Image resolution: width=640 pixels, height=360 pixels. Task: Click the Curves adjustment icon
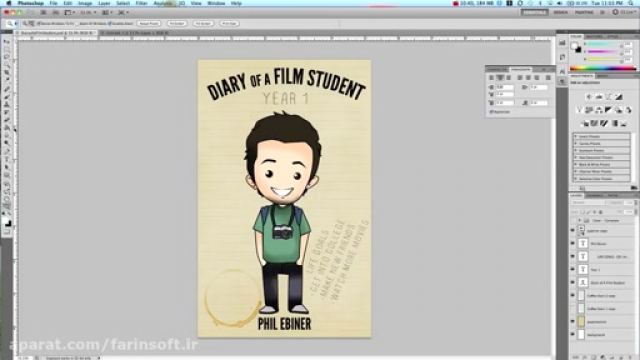[609, 97]
